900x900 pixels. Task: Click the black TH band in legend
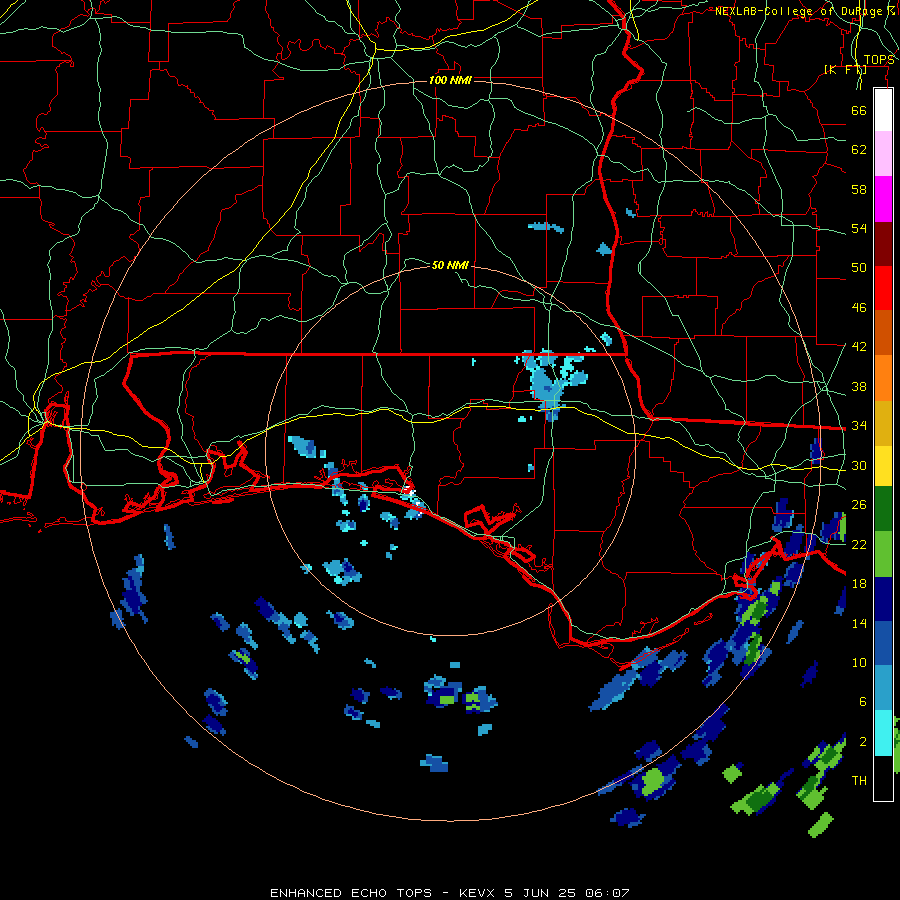pos(883,778)
